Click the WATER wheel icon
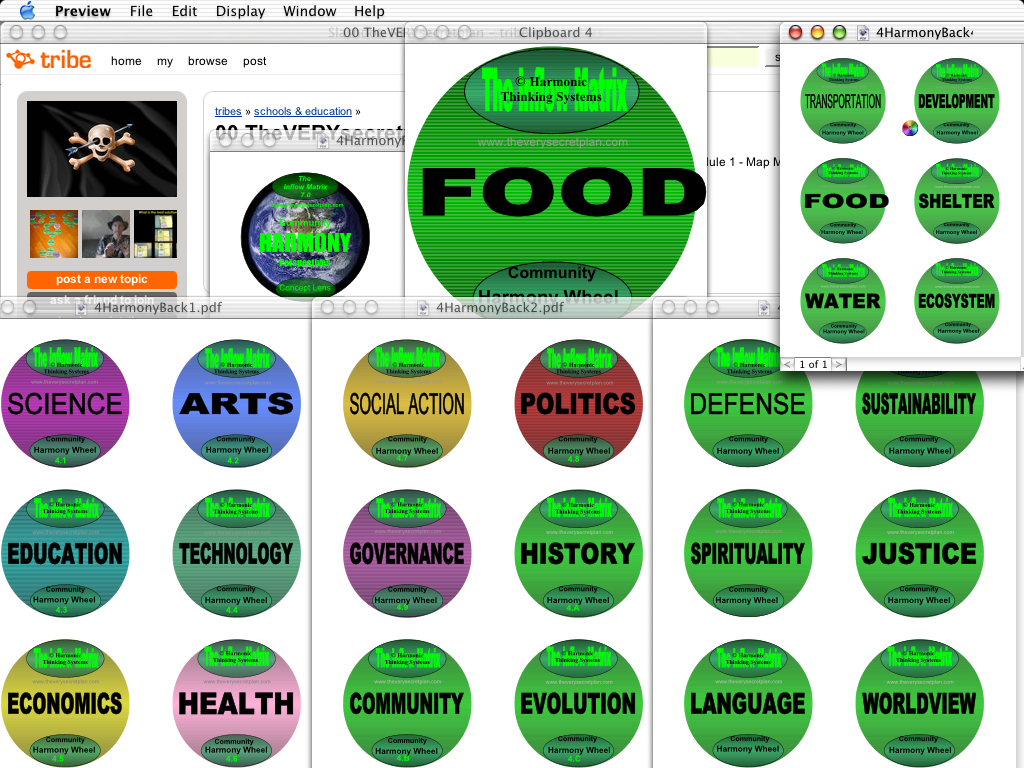Image resolution: width=1024 pixels, height=768 pixels. tap(843, 300)
